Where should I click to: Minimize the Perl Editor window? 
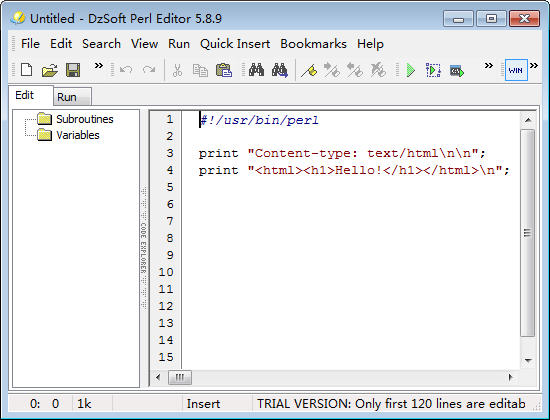click(x=458, y=19)
